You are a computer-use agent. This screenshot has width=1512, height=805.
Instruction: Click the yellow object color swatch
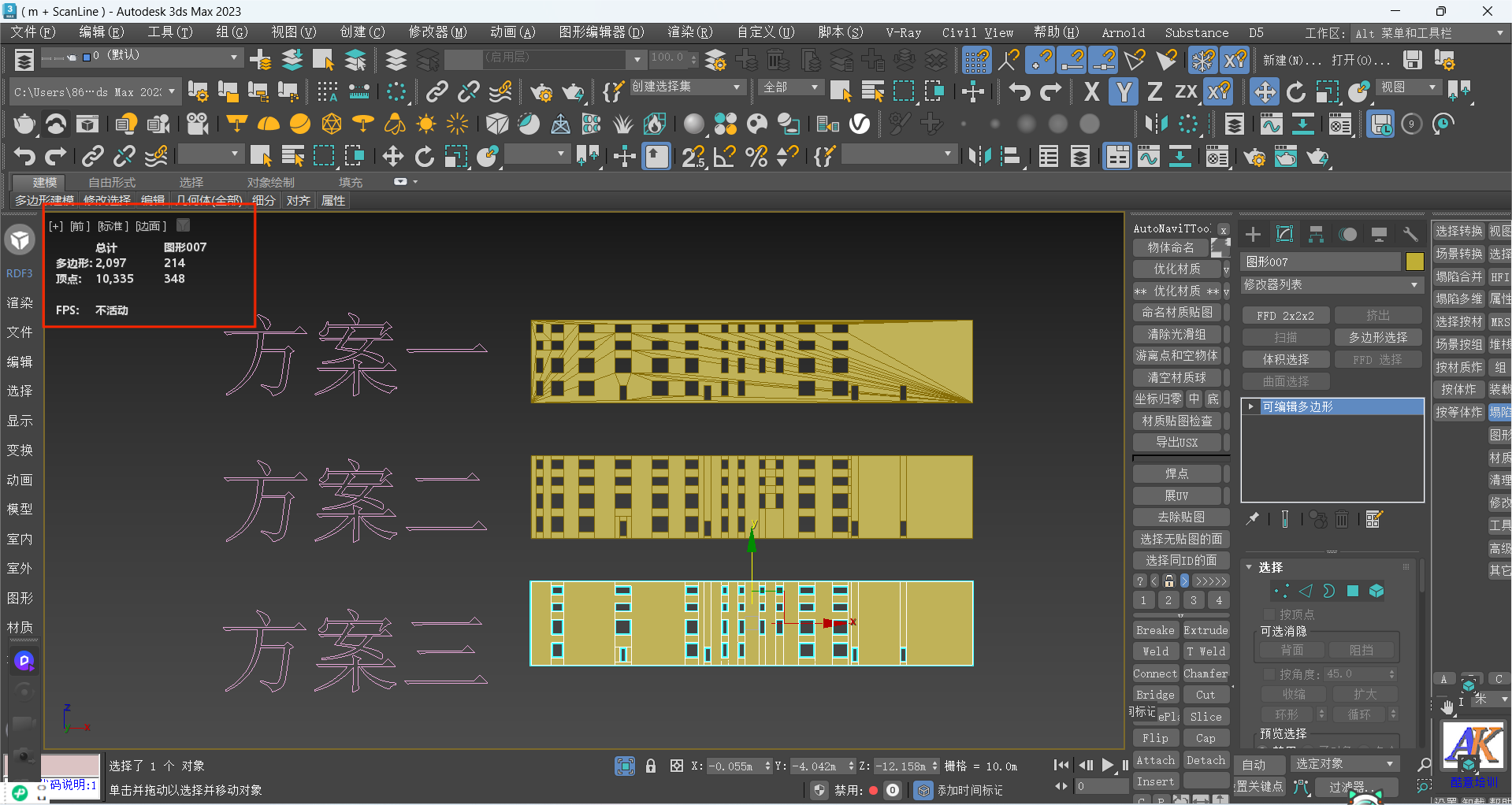tap(1414, 262)
